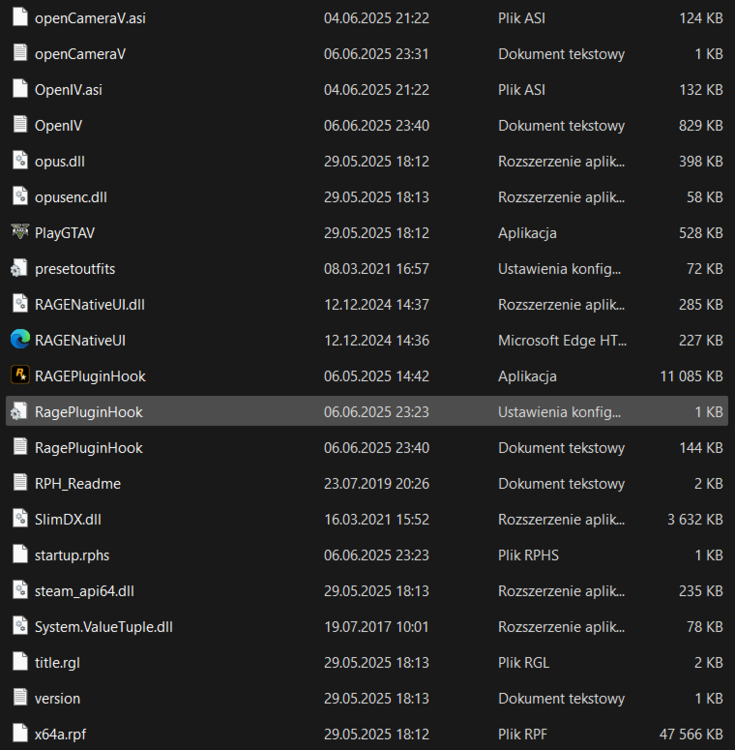735x750 pixels.
Task: Click the version document icon
Action: 20,697
